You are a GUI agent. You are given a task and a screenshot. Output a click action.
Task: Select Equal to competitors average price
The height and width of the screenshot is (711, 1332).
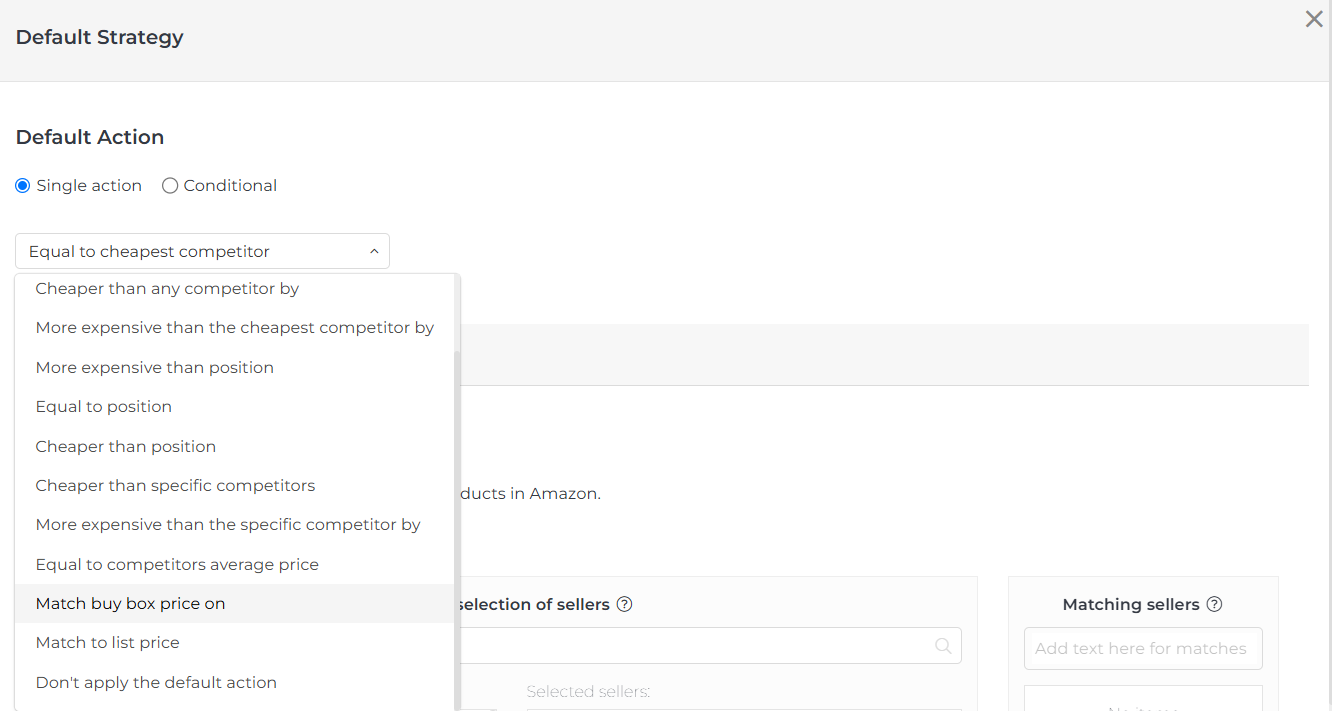tap(177, 565)
